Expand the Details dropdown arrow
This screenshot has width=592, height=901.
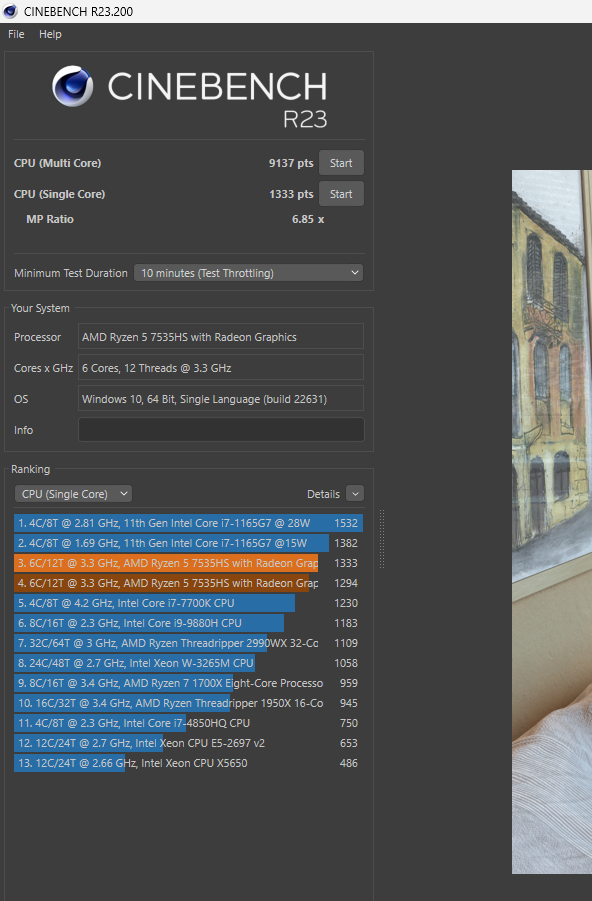click(355, 494)
